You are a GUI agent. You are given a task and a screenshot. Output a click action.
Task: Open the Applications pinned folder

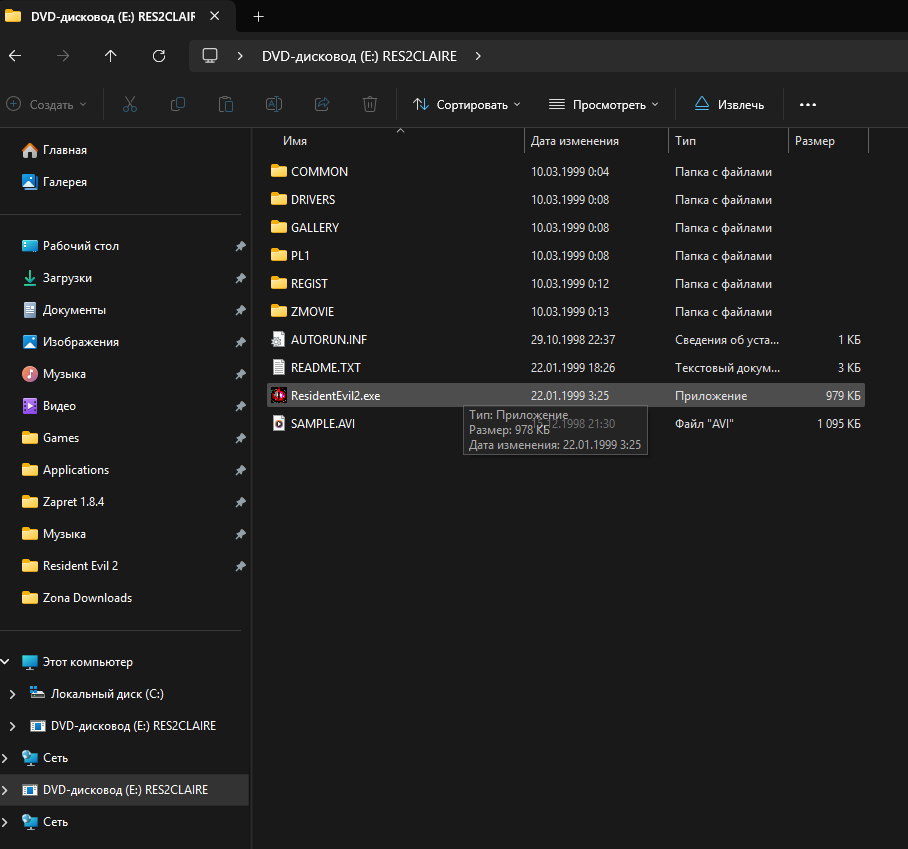pyautogui.click(x=65, y=470)
